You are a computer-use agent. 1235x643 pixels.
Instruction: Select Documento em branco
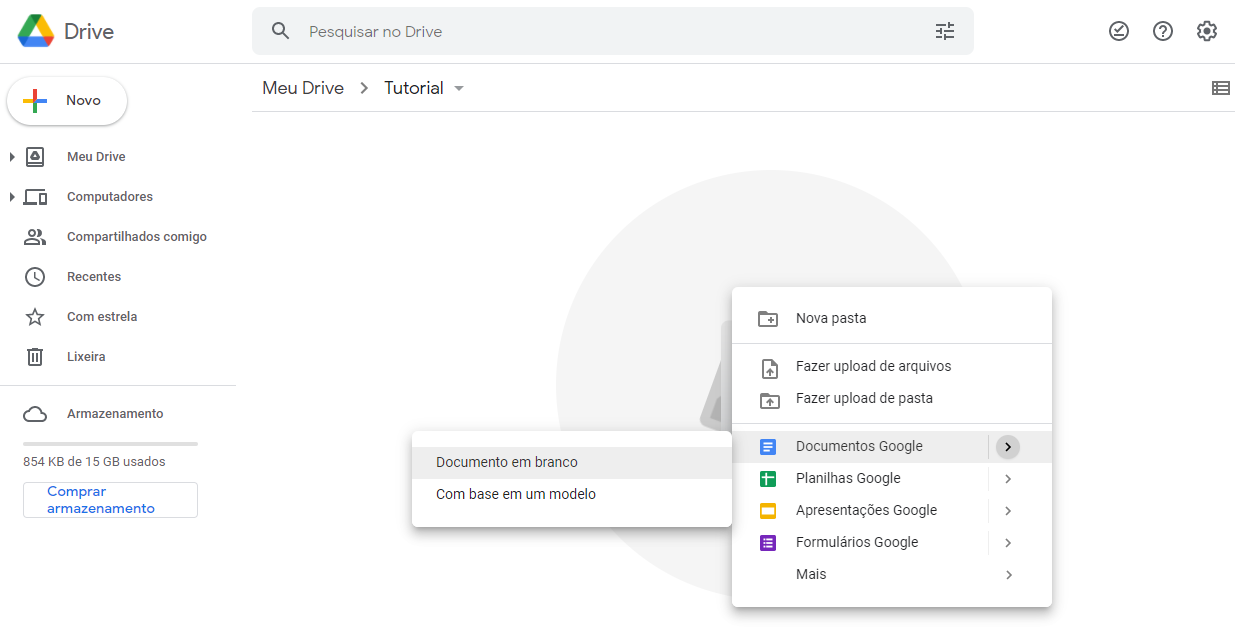(572, 463)
